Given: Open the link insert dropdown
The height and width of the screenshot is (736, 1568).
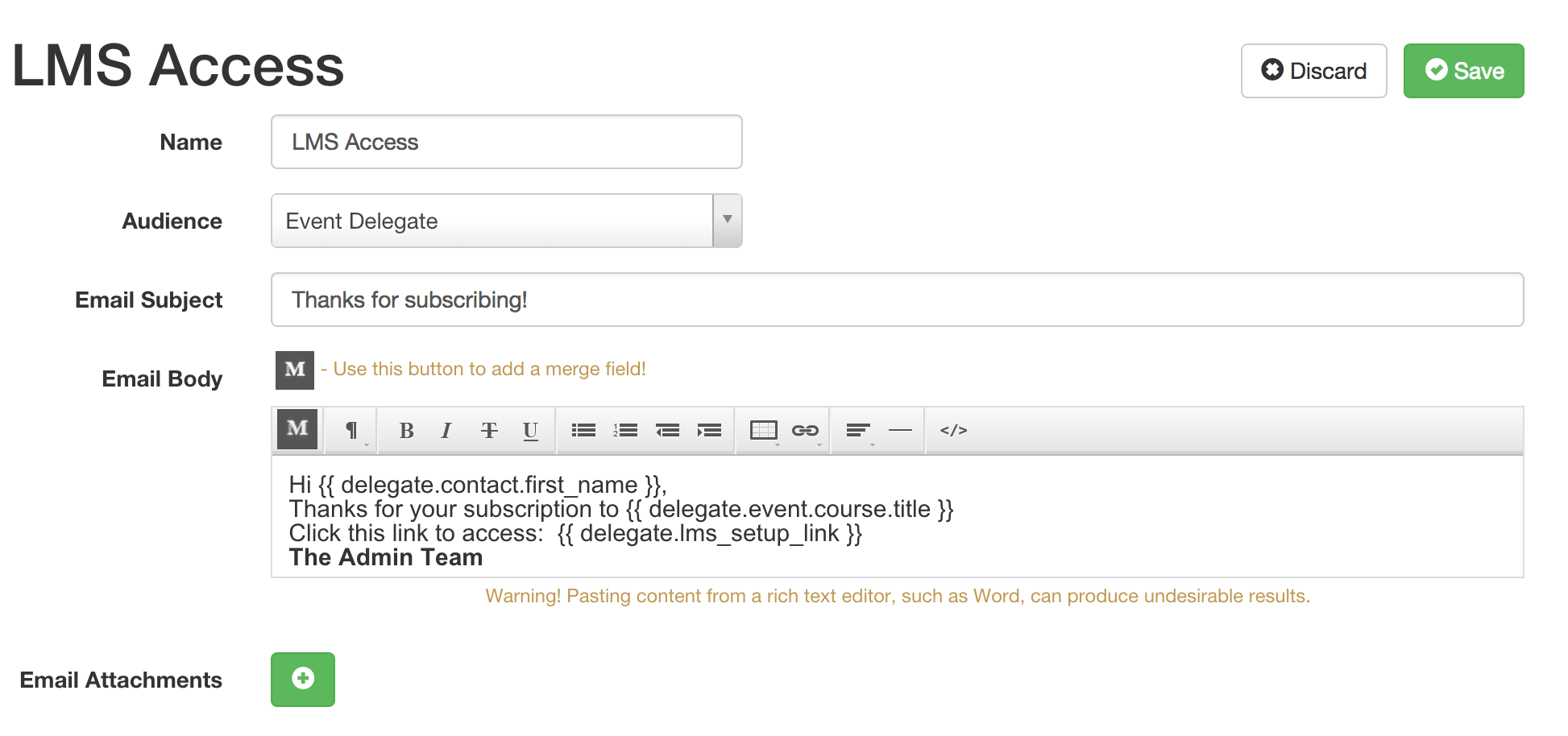Looking at the screenshot, I should click(x=805, y=431).
